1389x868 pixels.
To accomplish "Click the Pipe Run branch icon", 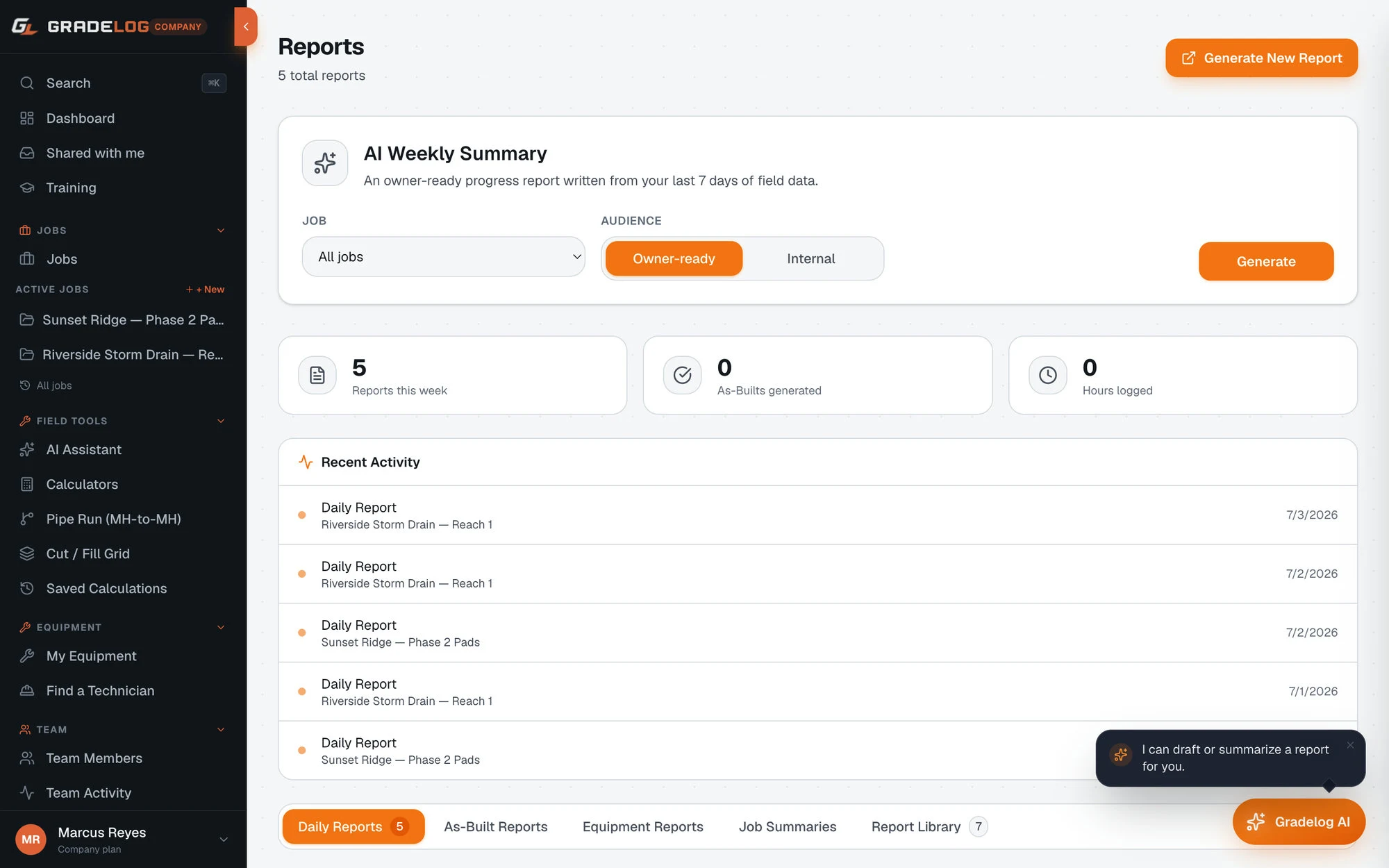I will 27,519.
